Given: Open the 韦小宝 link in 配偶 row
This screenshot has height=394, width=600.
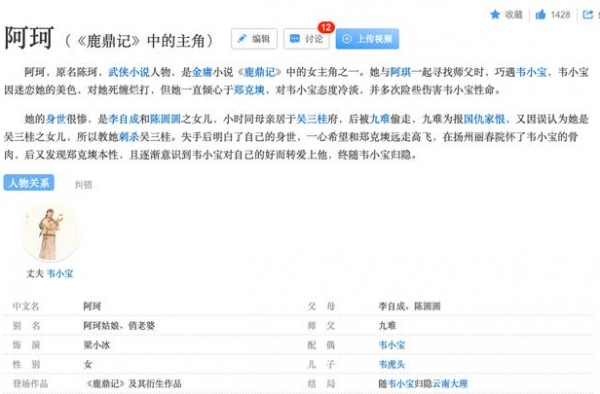Looking at the screenshot, I should tap(392, 345).
